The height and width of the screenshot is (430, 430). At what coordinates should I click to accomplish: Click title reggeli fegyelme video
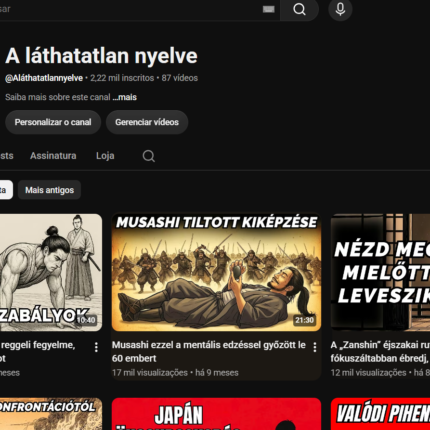tap(37, 351)
